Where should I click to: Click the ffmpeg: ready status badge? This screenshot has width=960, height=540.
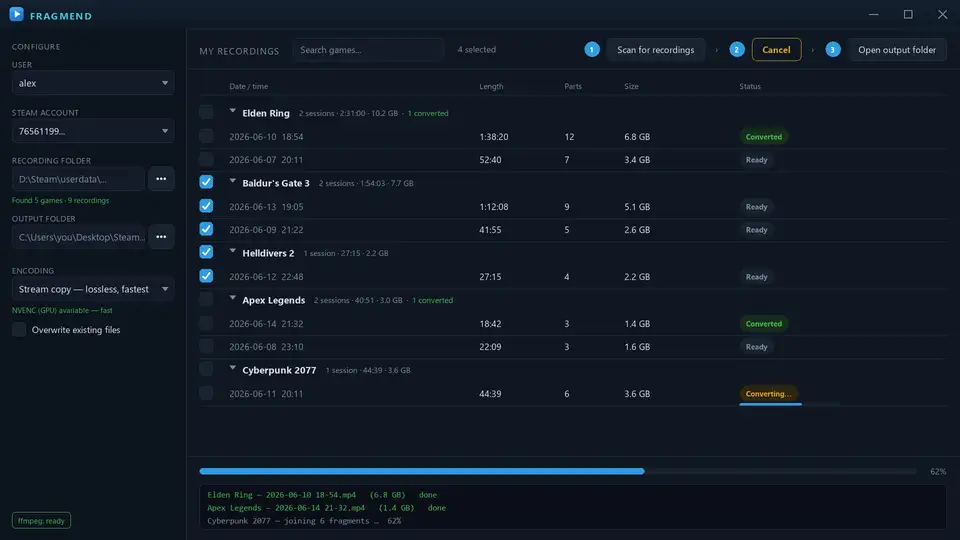(x=41, y=520)
